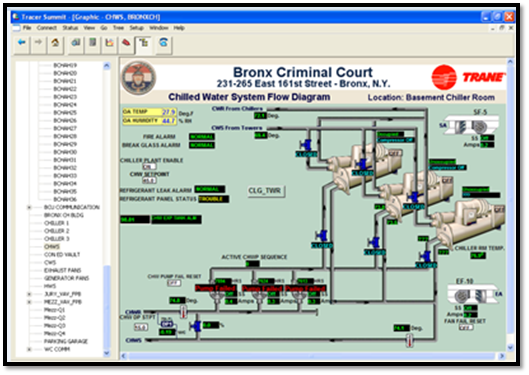Click the horizontal scrollbar under the diagram
This screenshot has width=529, height=375.
point(312,356)
